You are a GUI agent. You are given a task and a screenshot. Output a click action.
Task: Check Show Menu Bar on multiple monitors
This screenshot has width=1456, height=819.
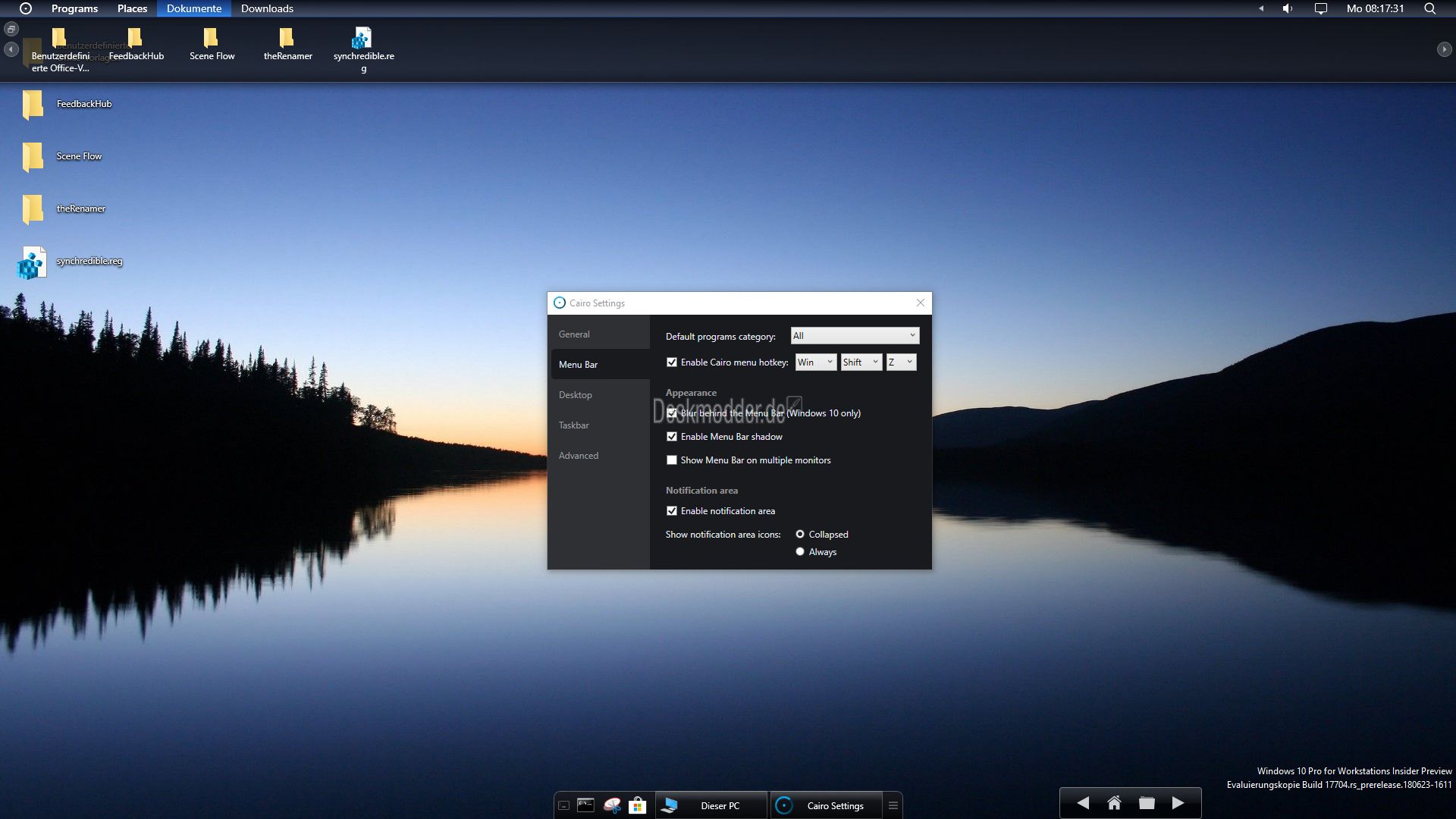pos(672,460)
